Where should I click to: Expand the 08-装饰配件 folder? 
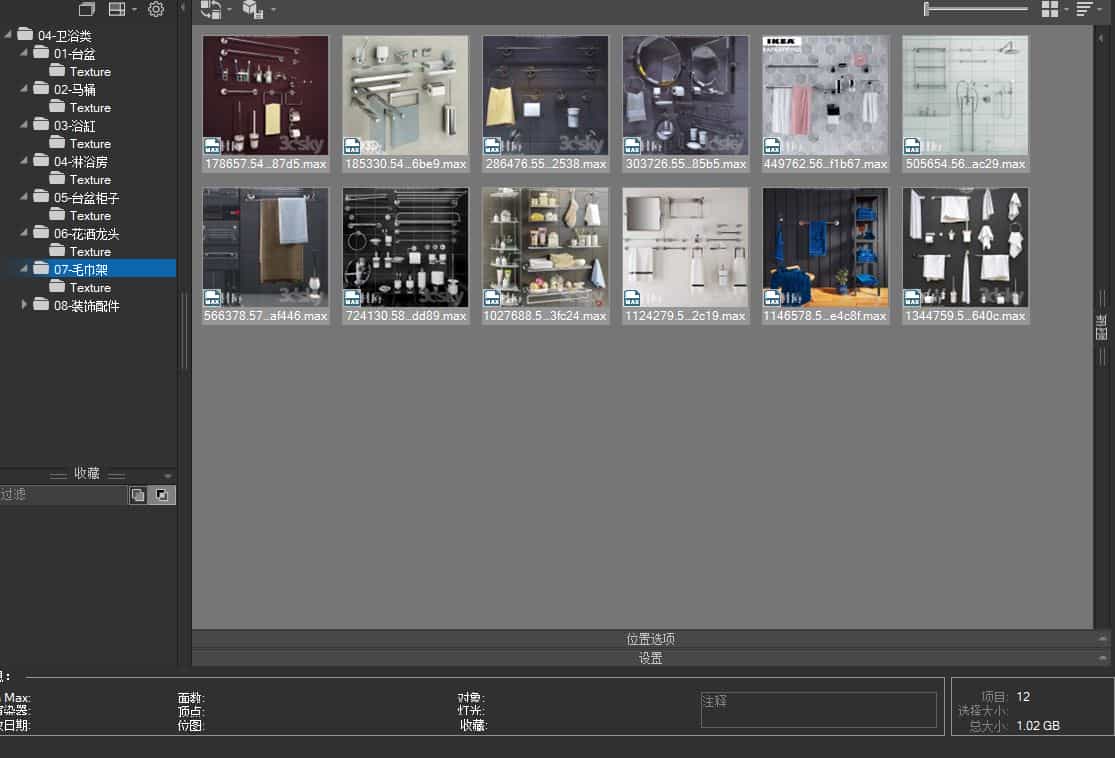[x=26, y=305]
